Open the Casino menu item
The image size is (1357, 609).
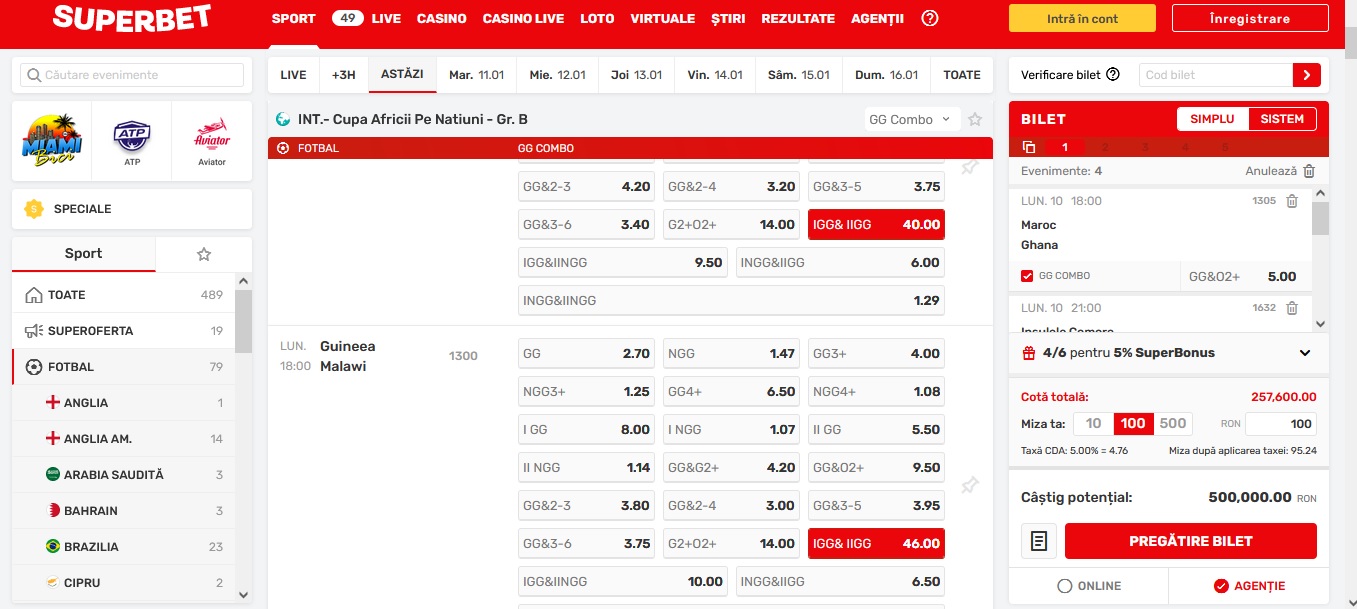point(442,18)
